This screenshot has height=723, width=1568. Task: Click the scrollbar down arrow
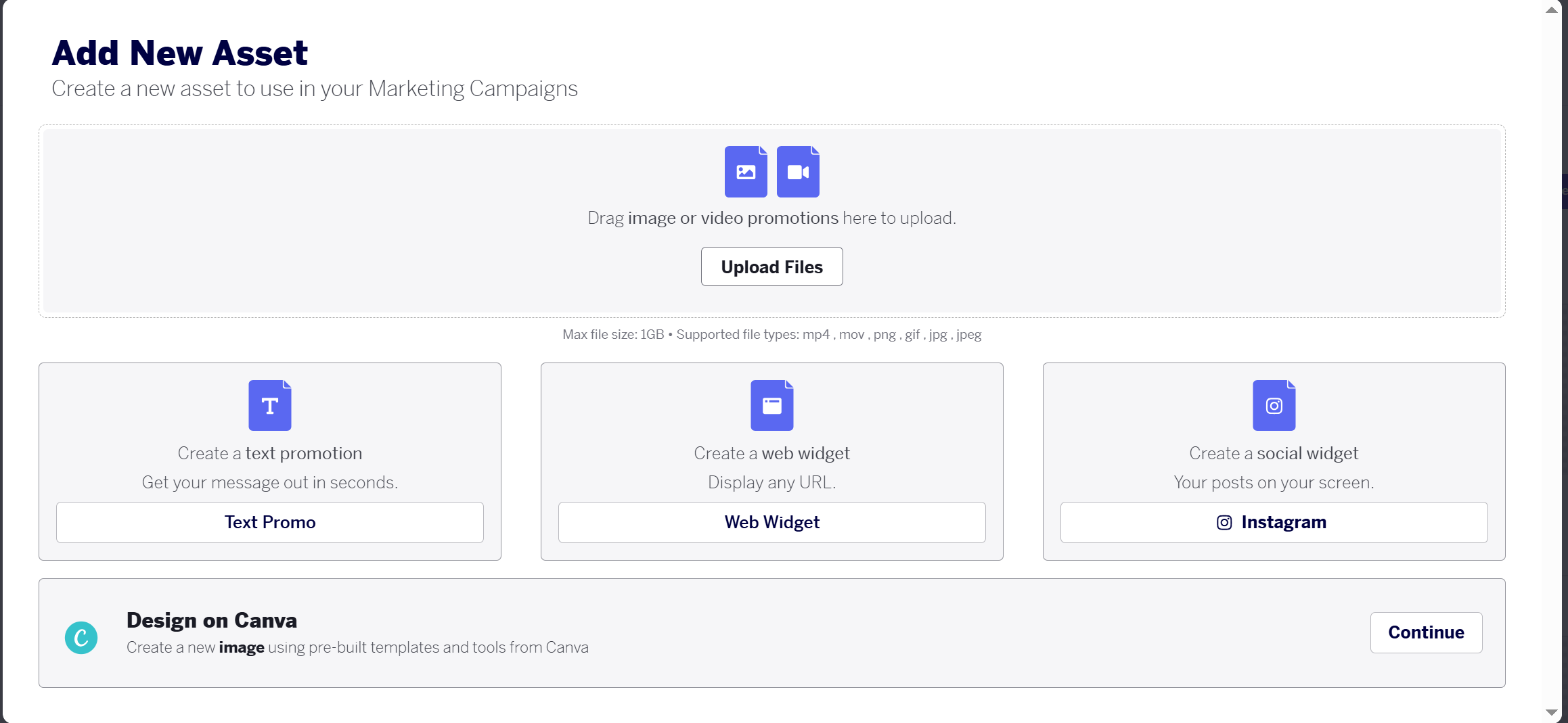coord(1552,712)
